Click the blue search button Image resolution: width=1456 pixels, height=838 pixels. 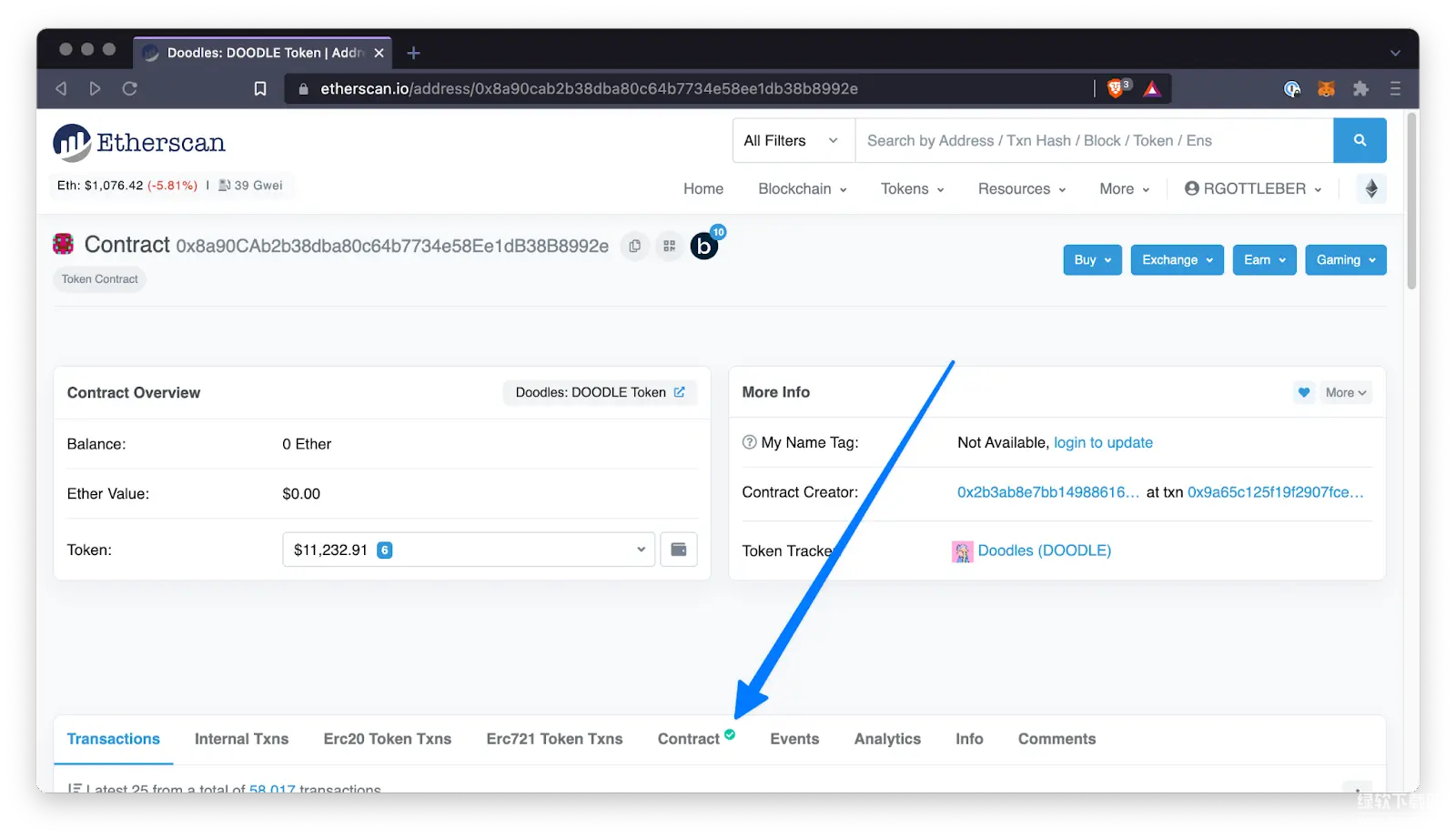pyautogui.click(x=1360, y=140)
